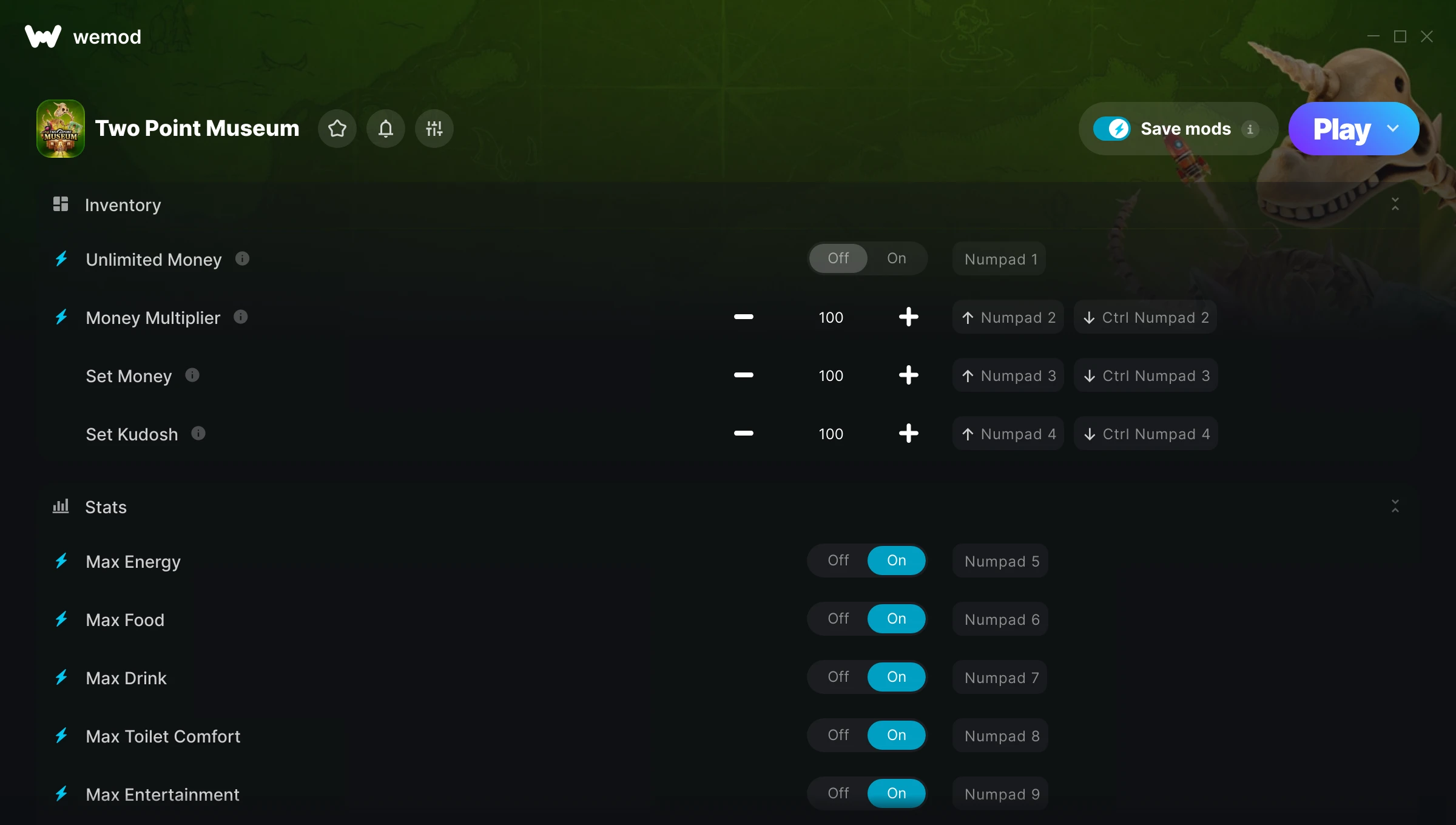1456x825 pixels.
Task: Collapse the Stats section
Action: [1395, 507]
